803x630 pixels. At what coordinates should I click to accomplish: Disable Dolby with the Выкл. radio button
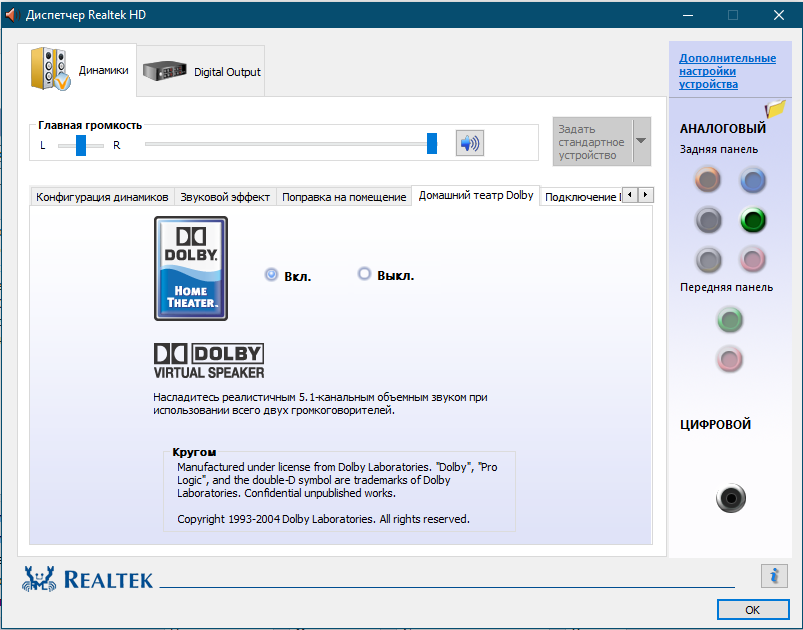click(364, 274)
